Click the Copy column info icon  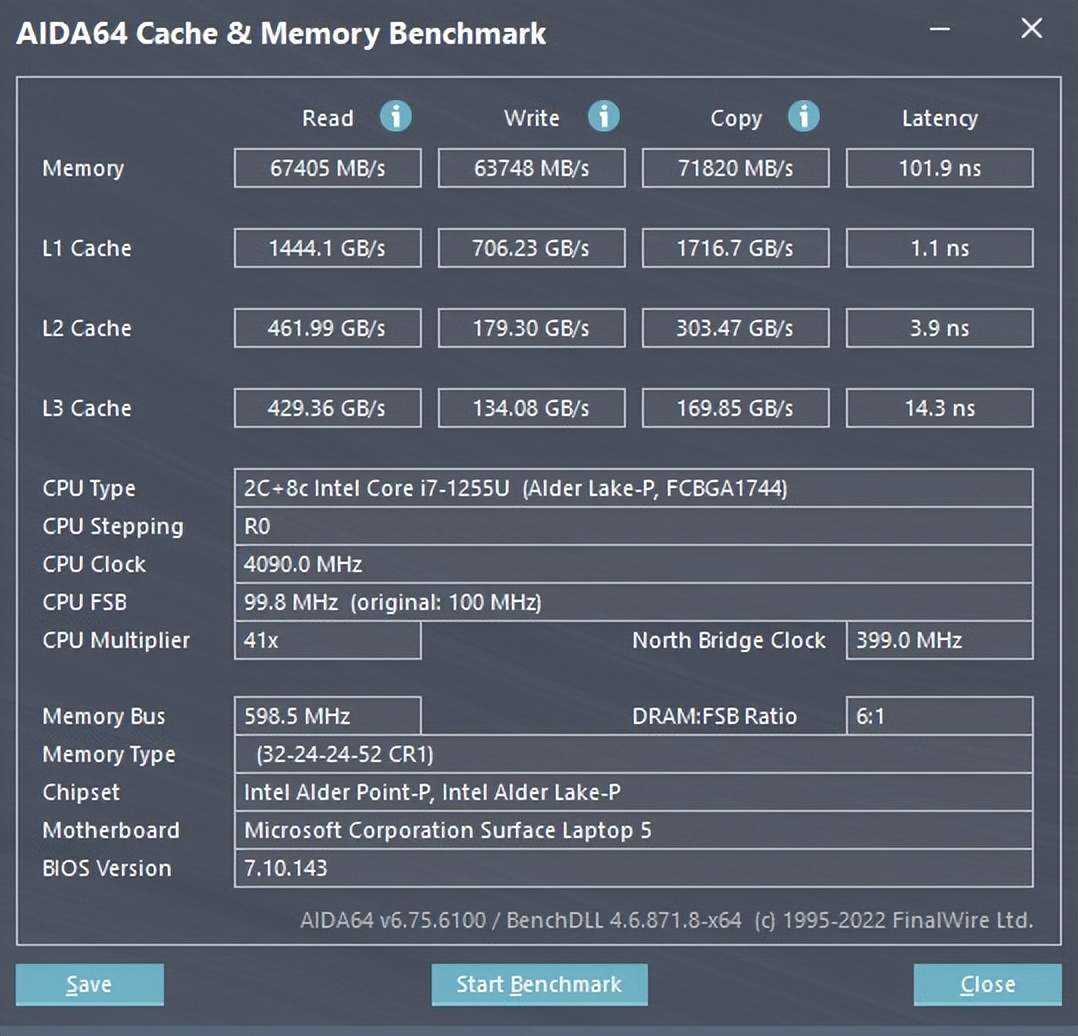coord(804,117)
